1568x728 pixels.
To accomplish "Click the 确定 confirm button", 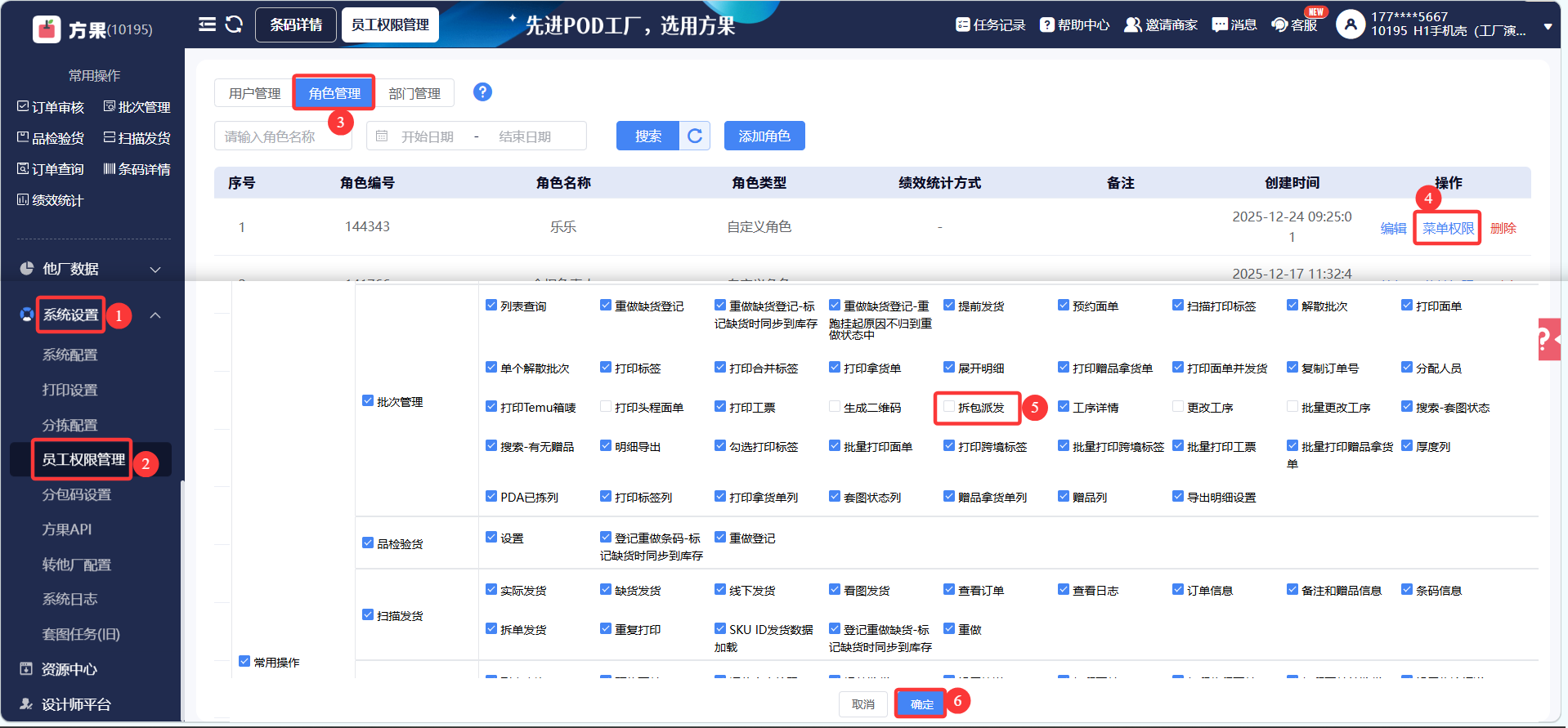I will (921, 703).
